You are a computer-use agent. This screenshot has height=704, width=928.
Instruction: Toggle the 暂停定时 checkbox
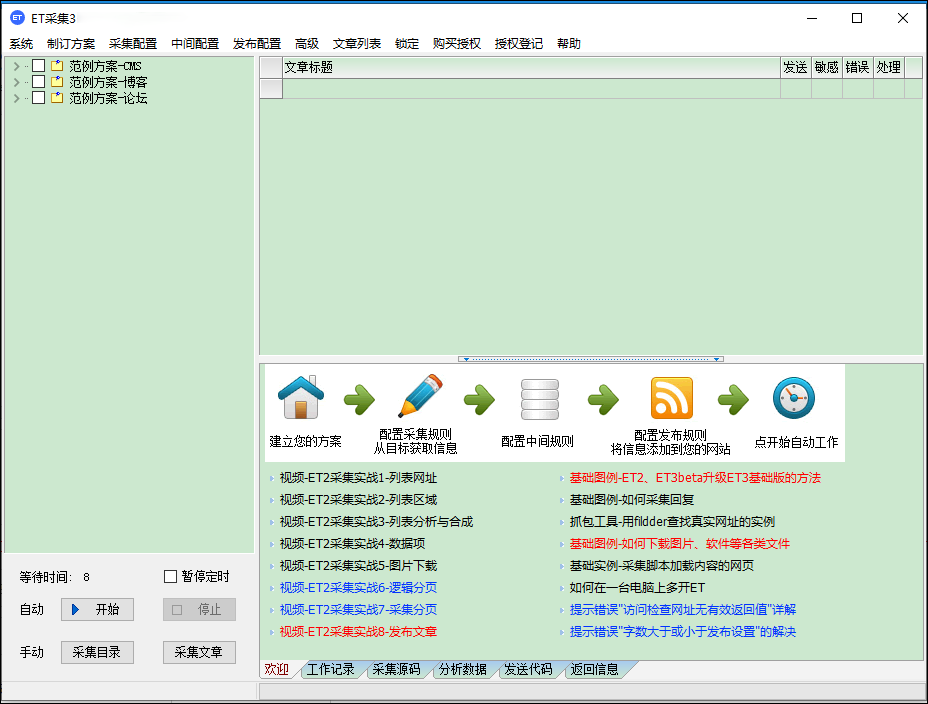[170, 576]
